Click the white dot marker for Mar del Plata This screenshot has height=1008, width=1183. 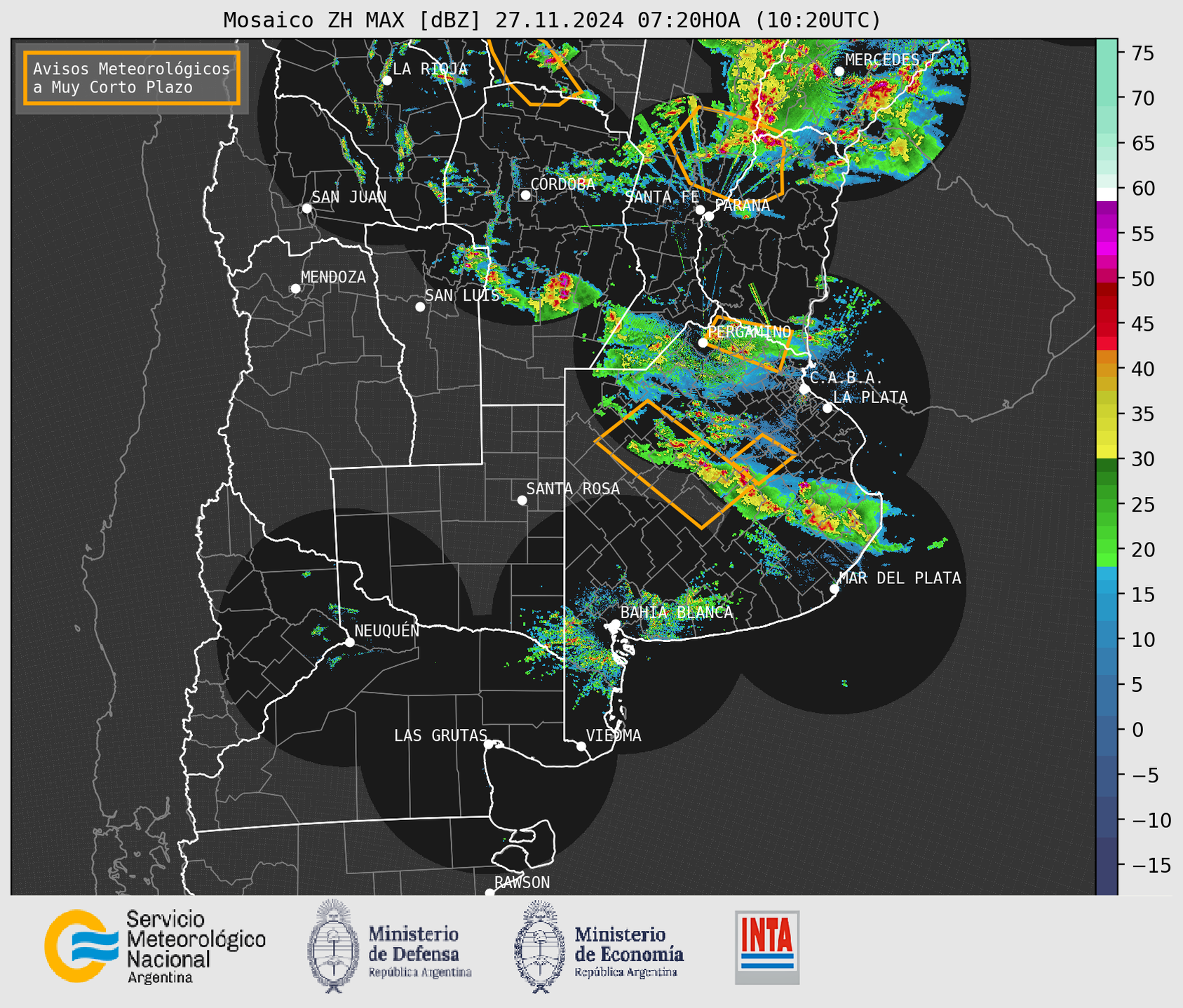click(834, 589)
